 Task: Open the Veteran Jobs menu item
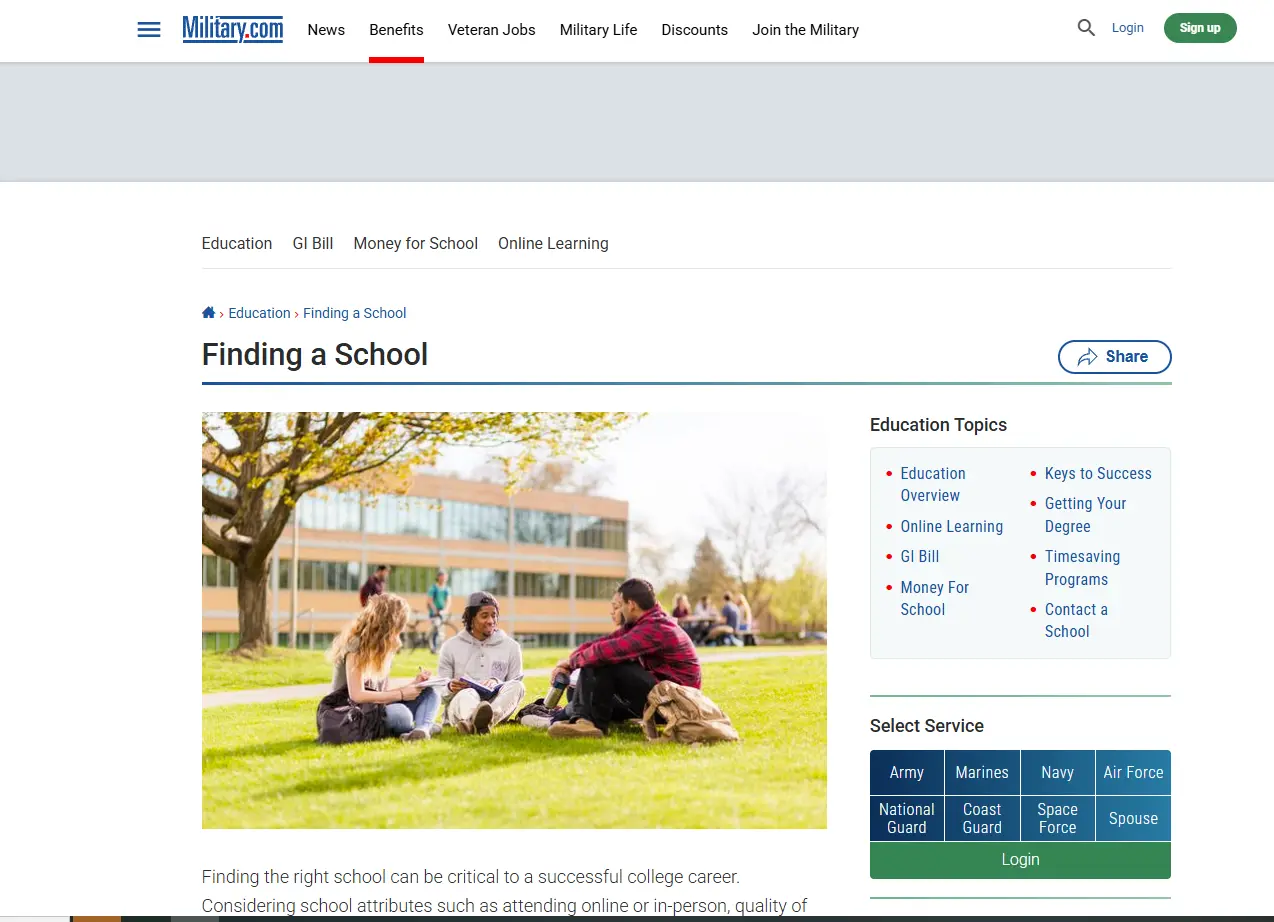[491, 30]
